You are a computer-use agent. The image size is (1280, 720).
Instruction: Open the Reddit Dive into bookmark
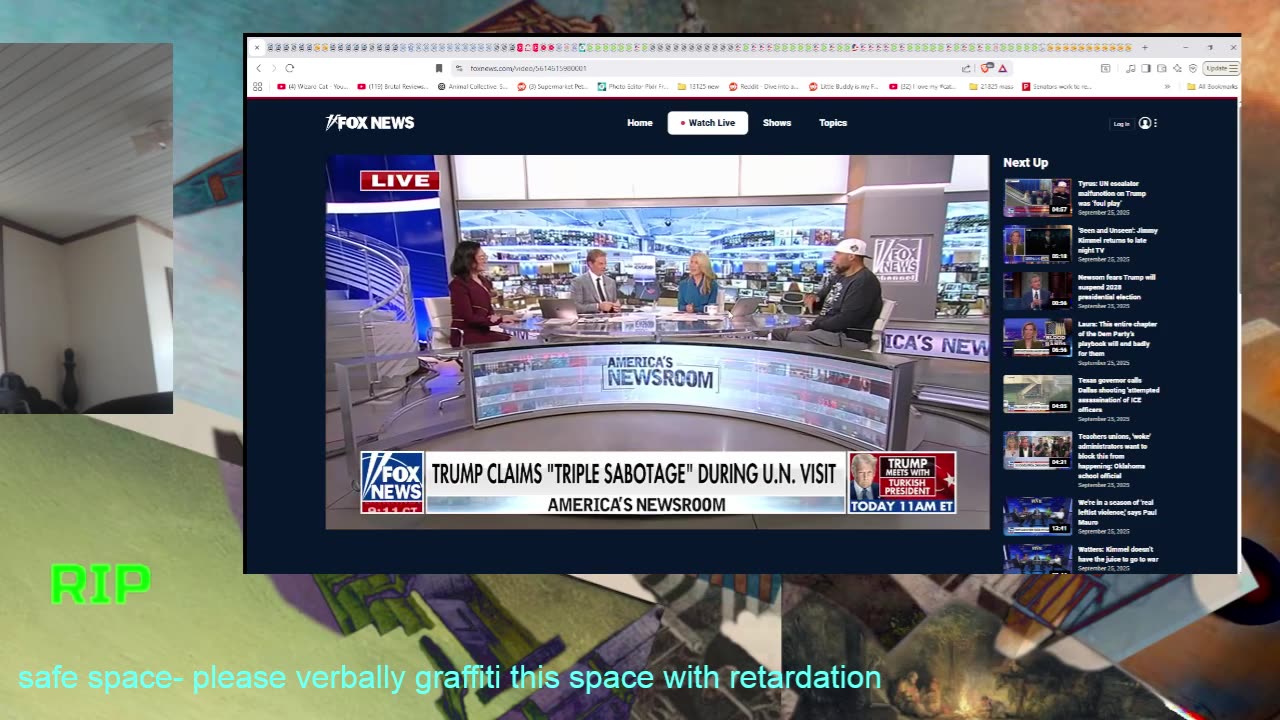tap(764, 87)
